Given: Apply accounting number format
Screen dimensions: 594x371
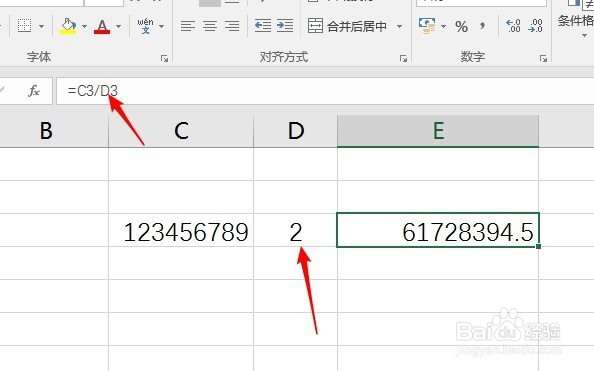Looking at the screenshot, I should (427, 26).
